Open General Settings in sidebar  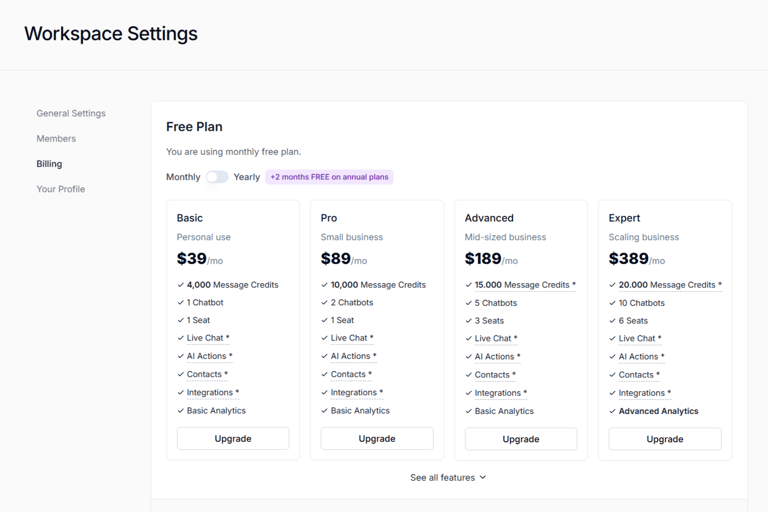71,114
